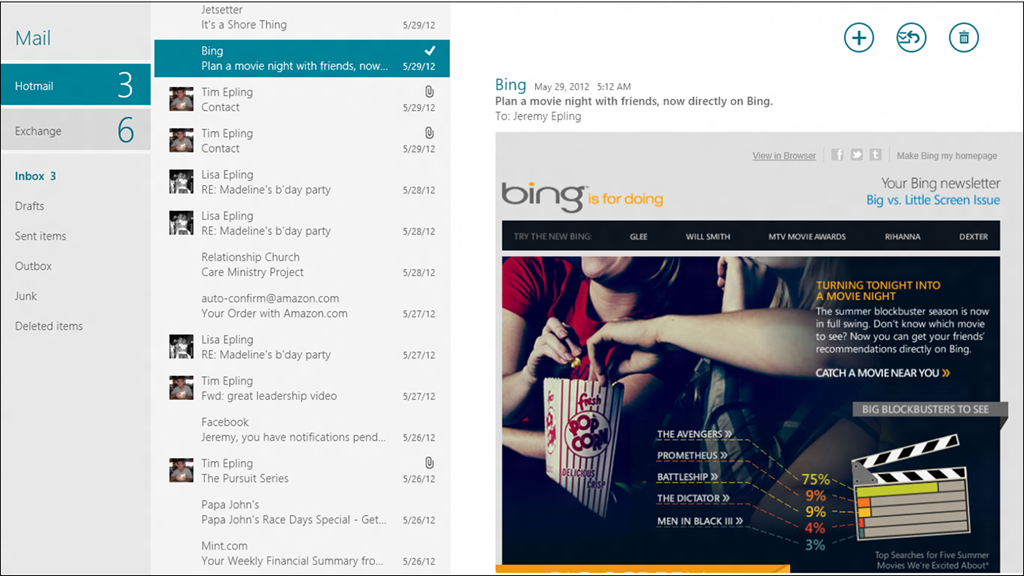This screenshot has height=576, width=1024.
Task: Open Papa John's Race Days Special email
Action: click(x=302, y=512)
